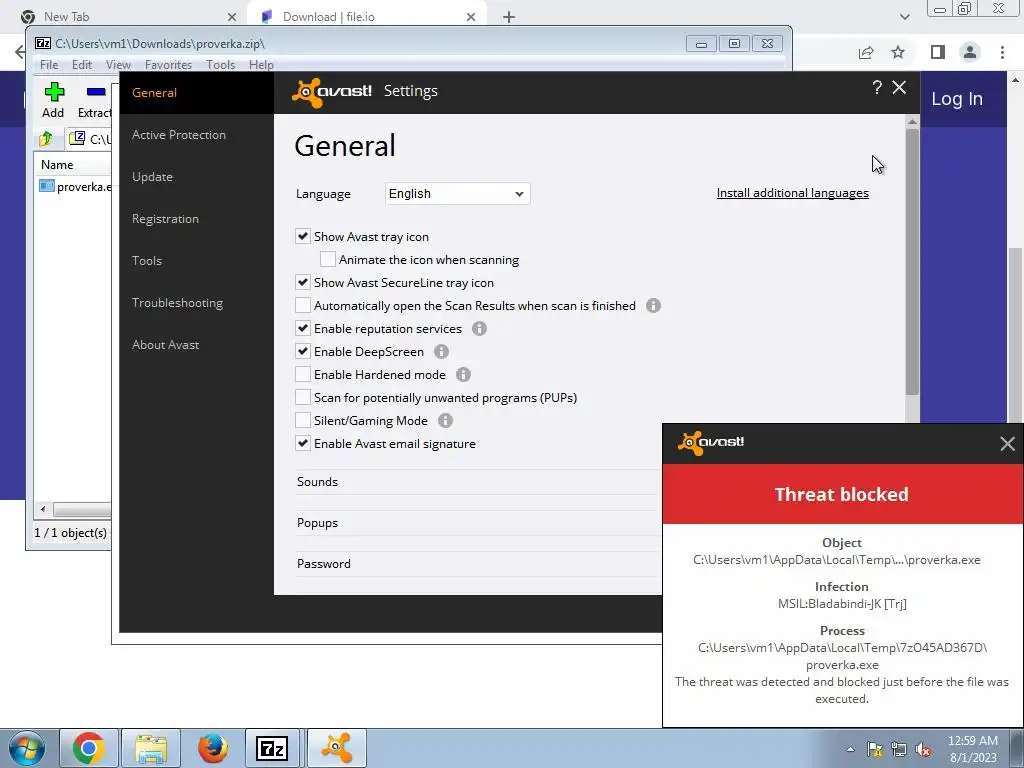Show hidden tray icons arrow
1024x768 pixels.
click(850, 749)
